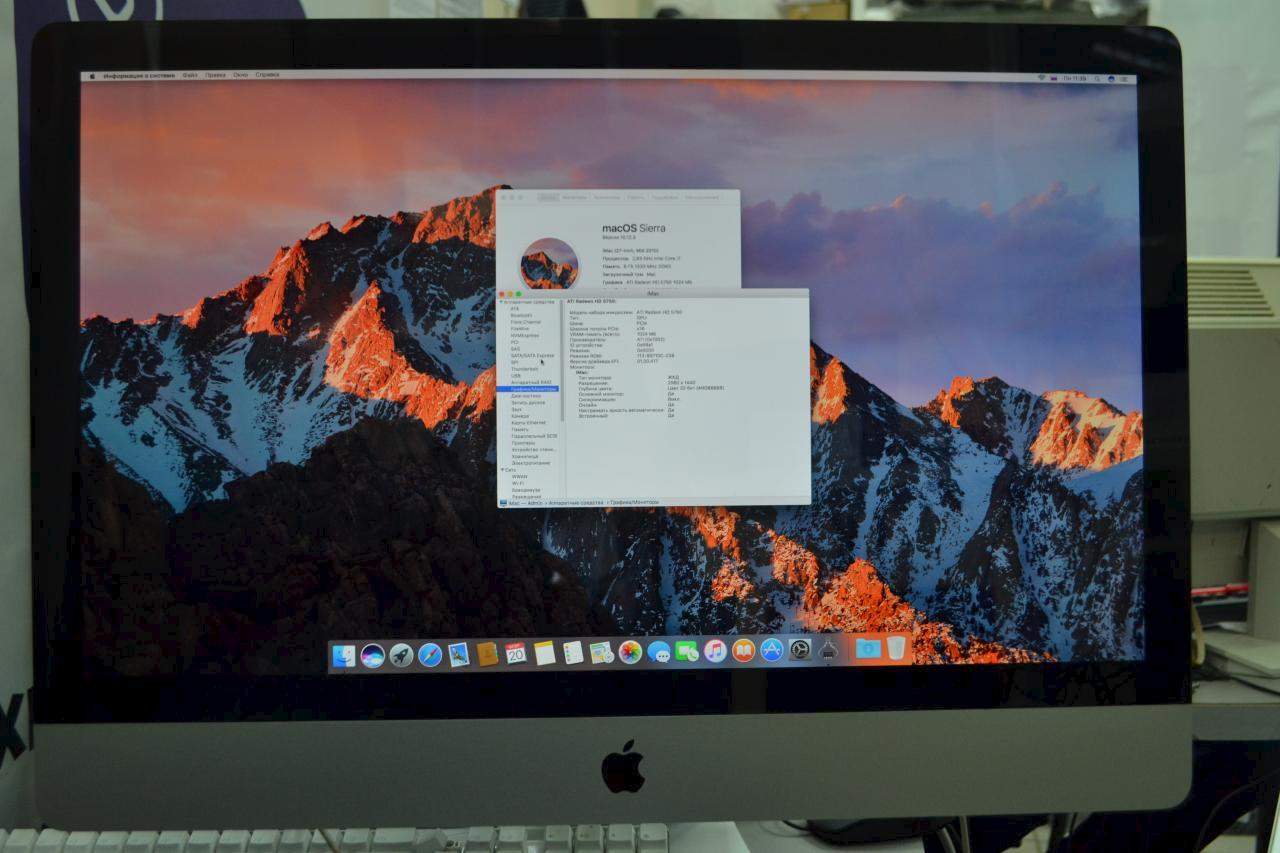The image size is (1280, 853).
Task: Open Messages app in Dock
Action: 658,653
